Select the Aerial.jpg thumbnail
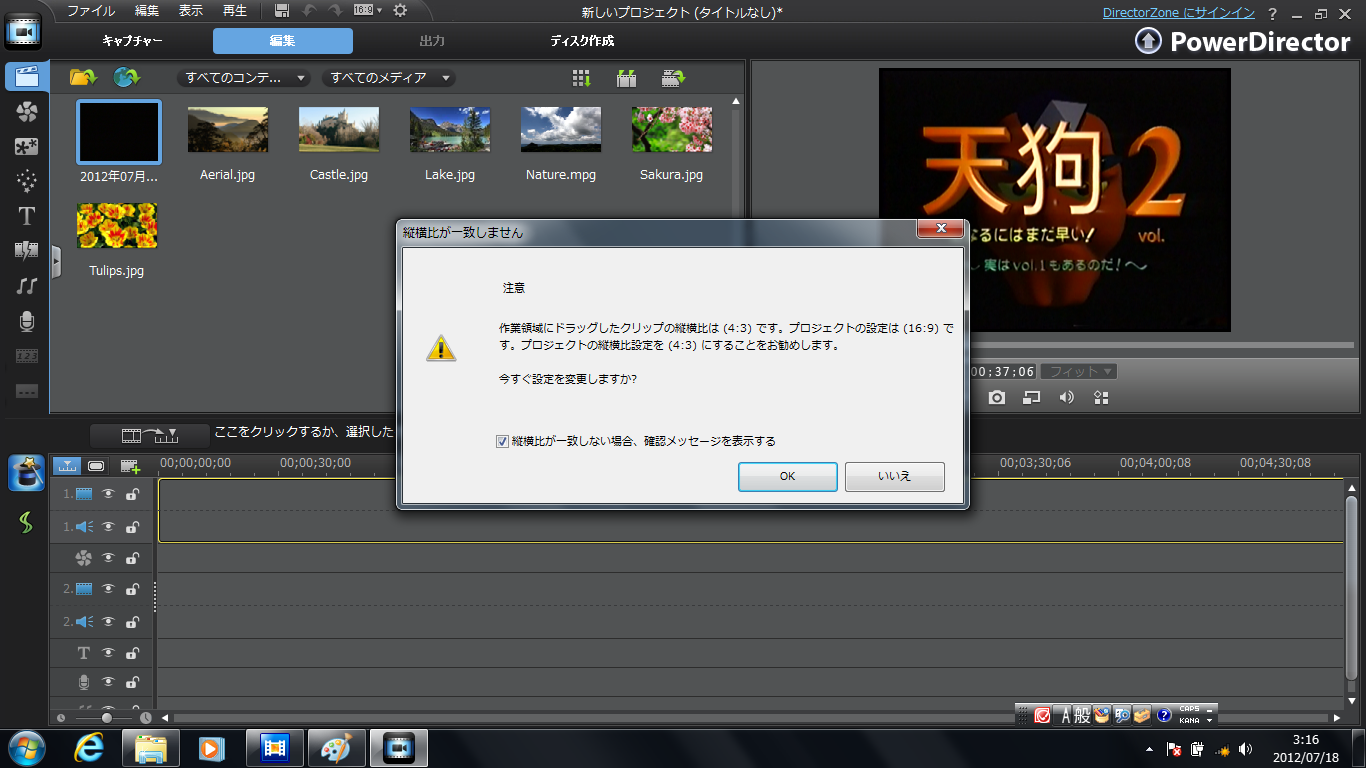The width and height of the screenshot is (1366, 768). [x=228, y=129]
